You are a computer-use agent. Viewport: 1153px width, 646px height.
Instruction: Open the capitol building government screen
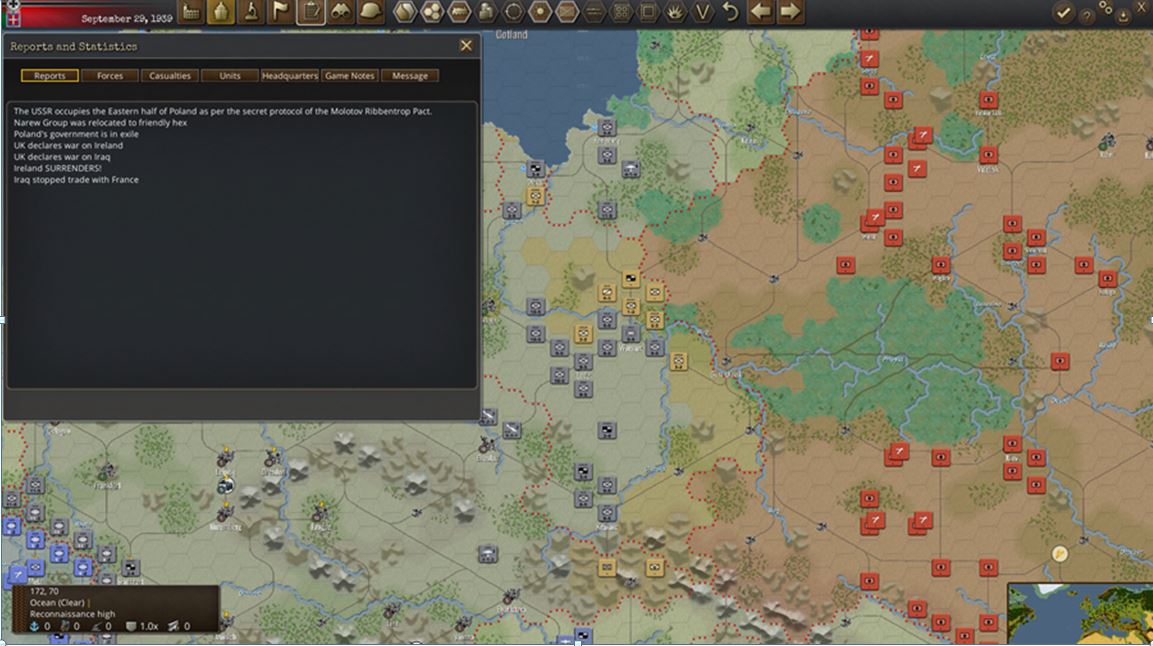pyautogui.click(x=221, y=12)
